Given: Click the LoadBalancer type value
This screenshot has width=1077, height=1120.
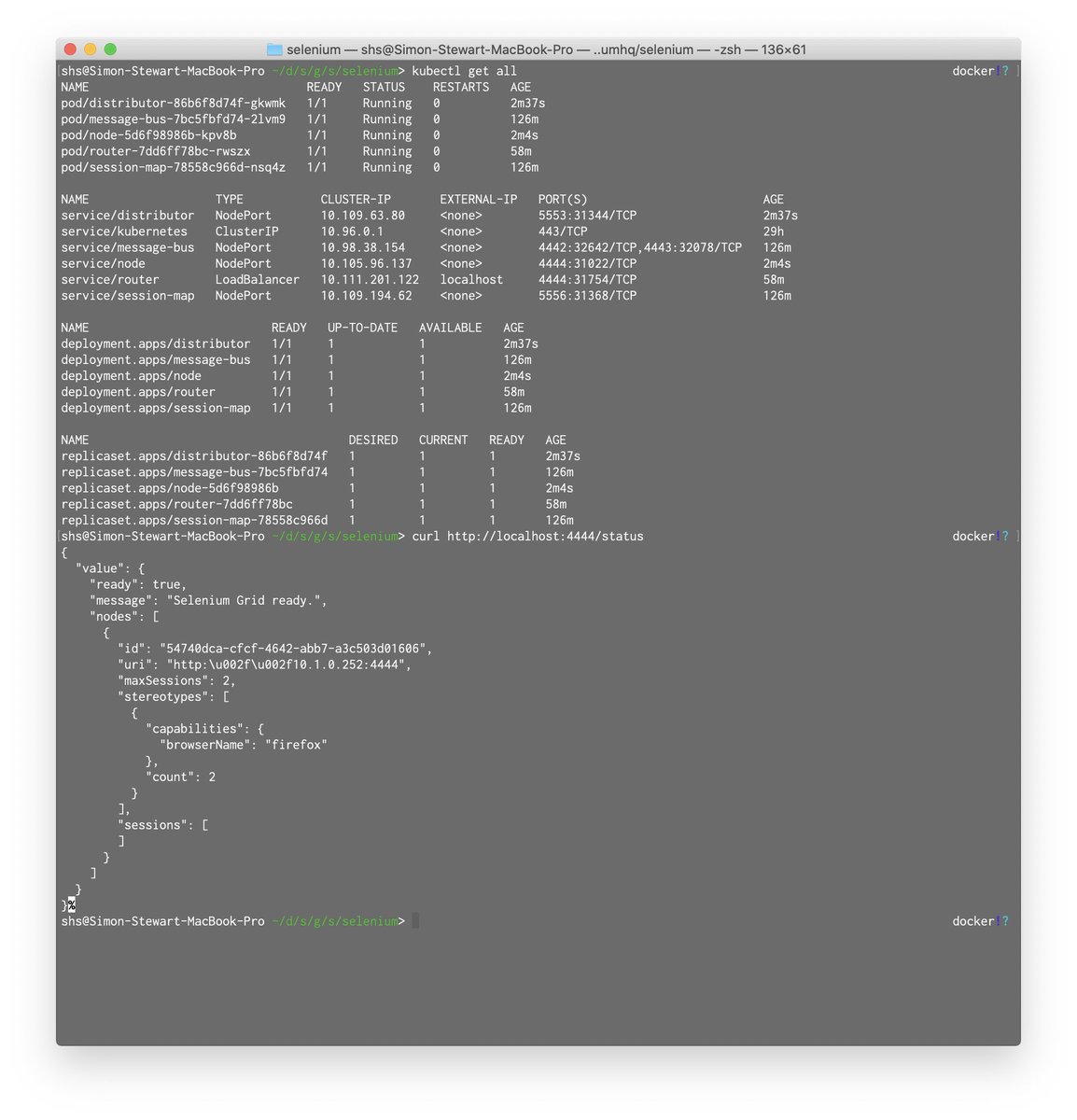Looking at the screenshot, I should click(x=258, y=279).
